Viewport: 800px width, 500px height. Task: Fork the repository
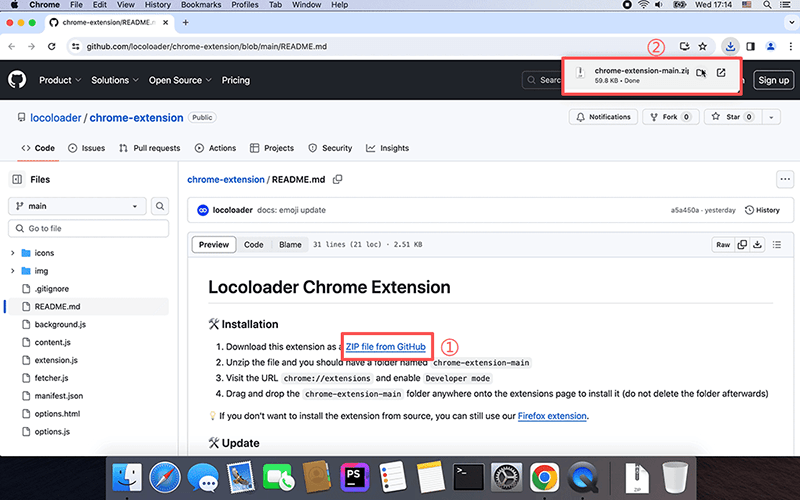670,117
